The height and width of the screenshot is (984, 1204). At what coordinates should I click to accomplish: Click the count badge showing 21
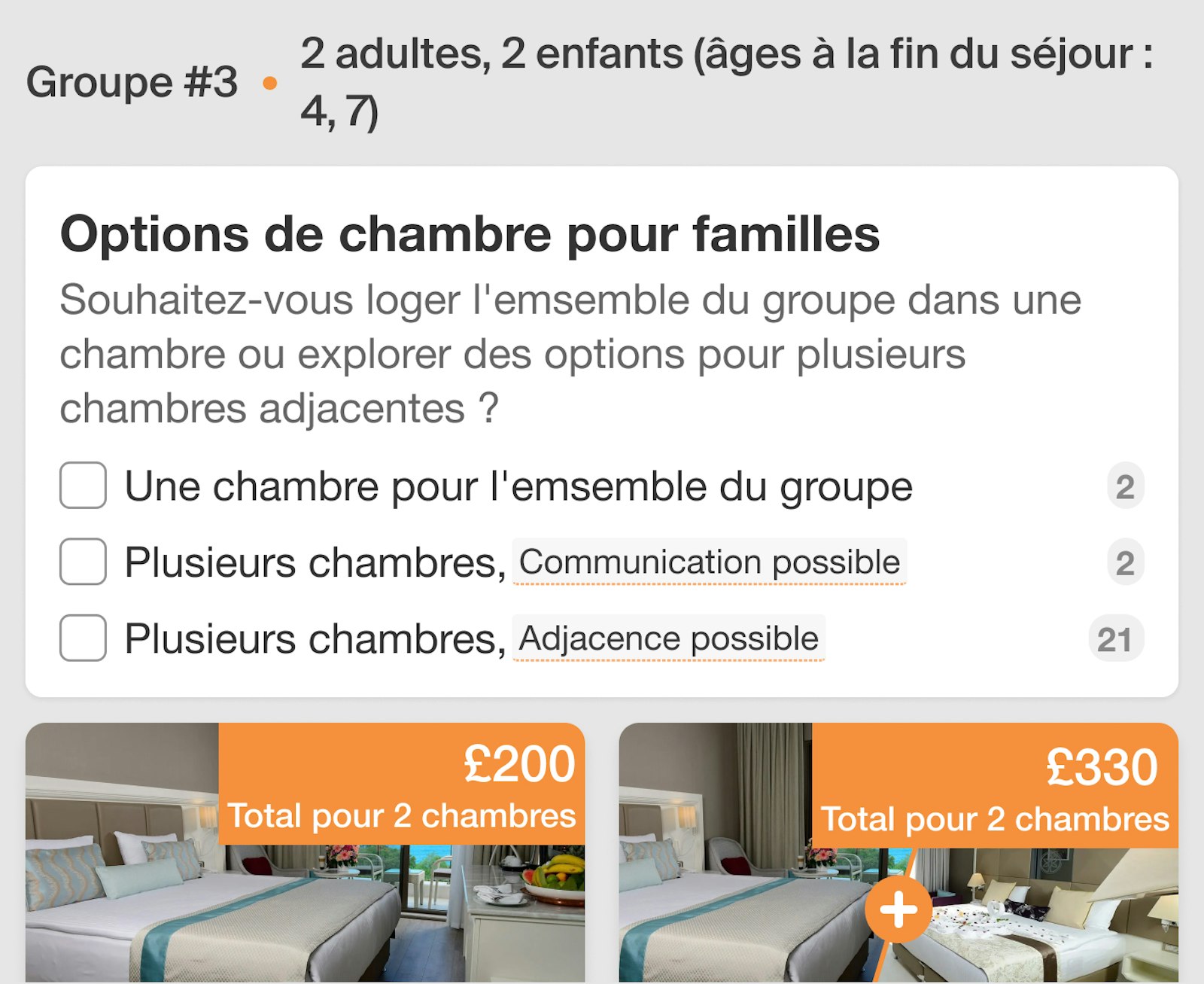tap(1114, 639)
